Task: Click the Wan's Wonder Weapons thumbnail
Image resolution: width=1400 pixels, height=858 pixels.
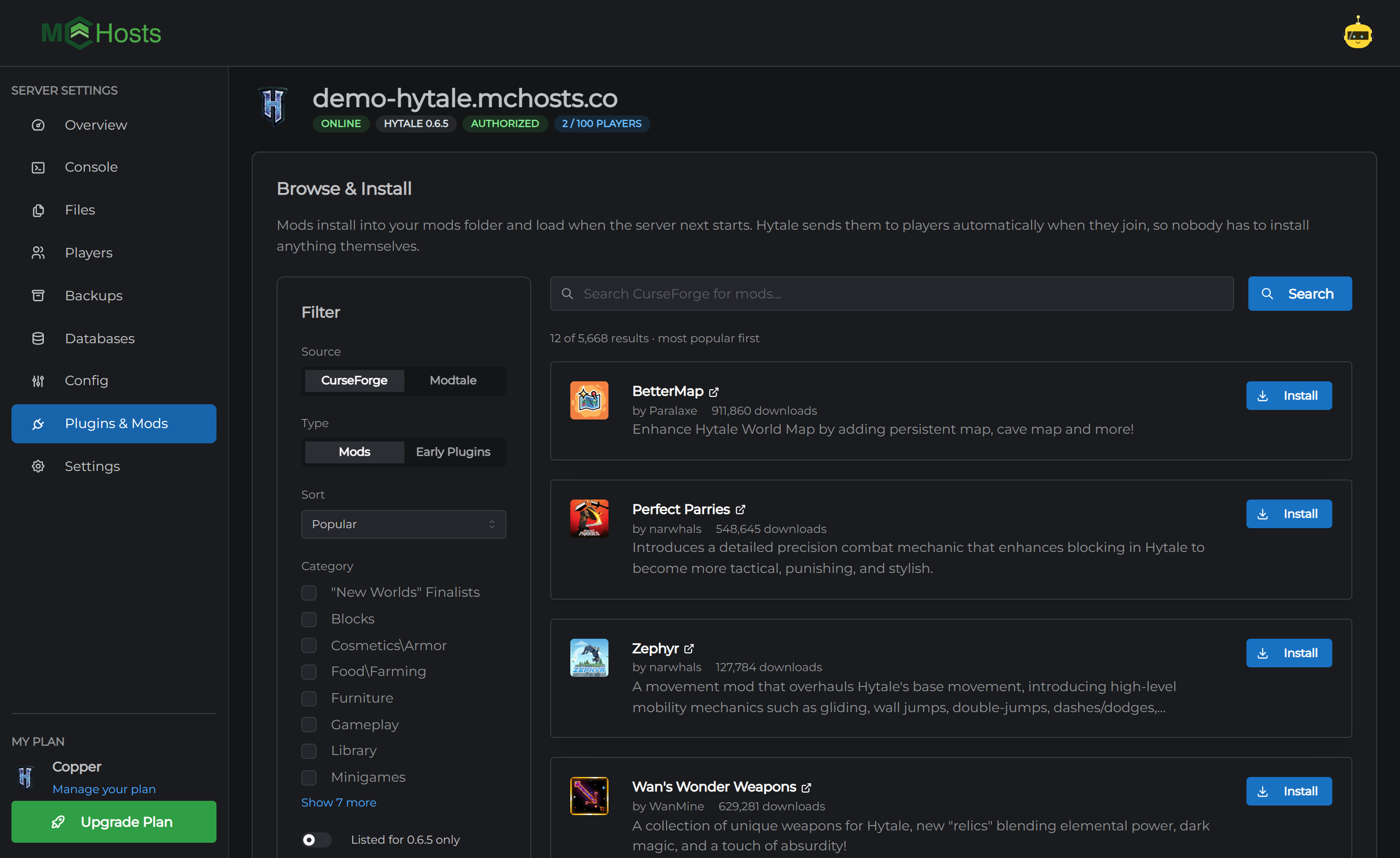Action: (589, 796)
